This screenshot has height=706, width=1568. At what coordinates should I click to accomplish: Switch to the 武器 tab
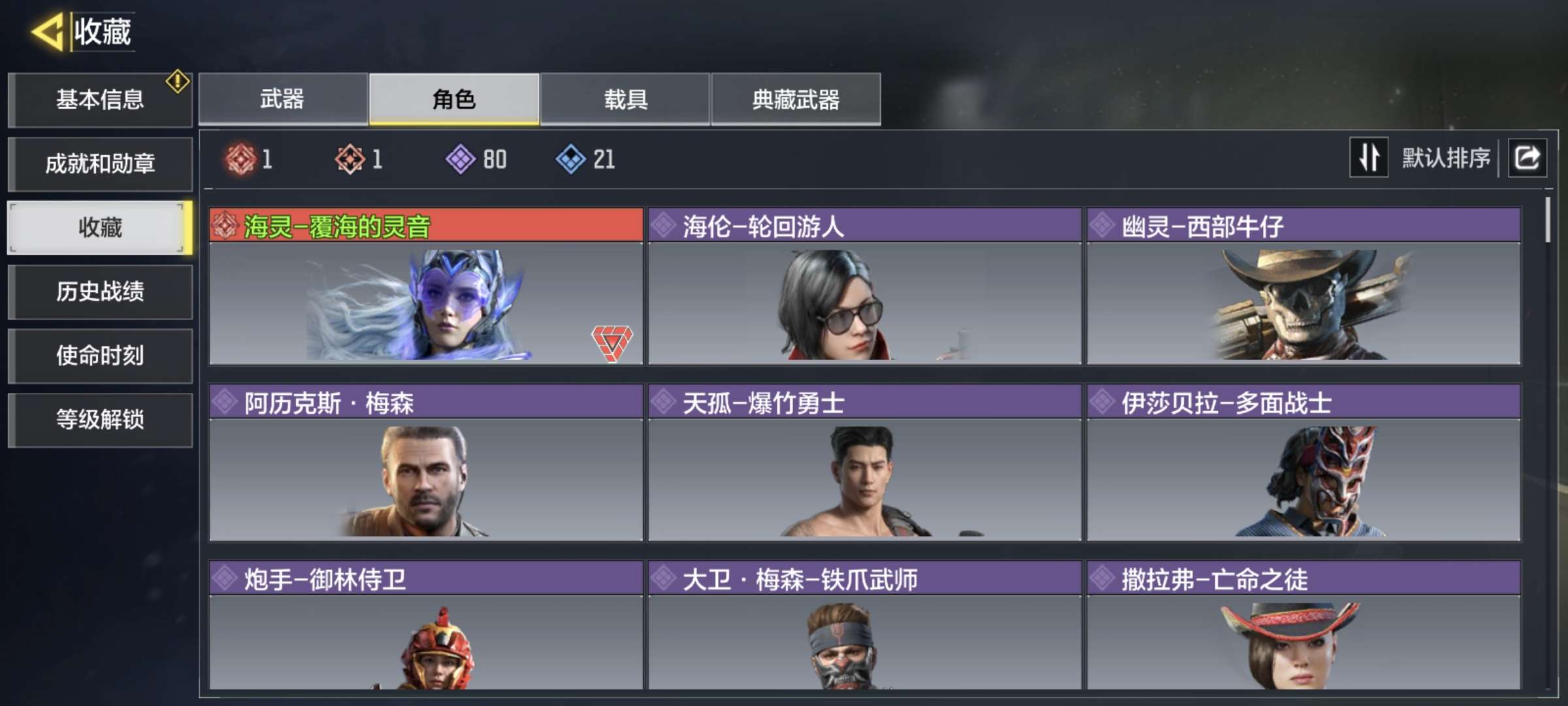pyautogui.click(x=282, y=99)
